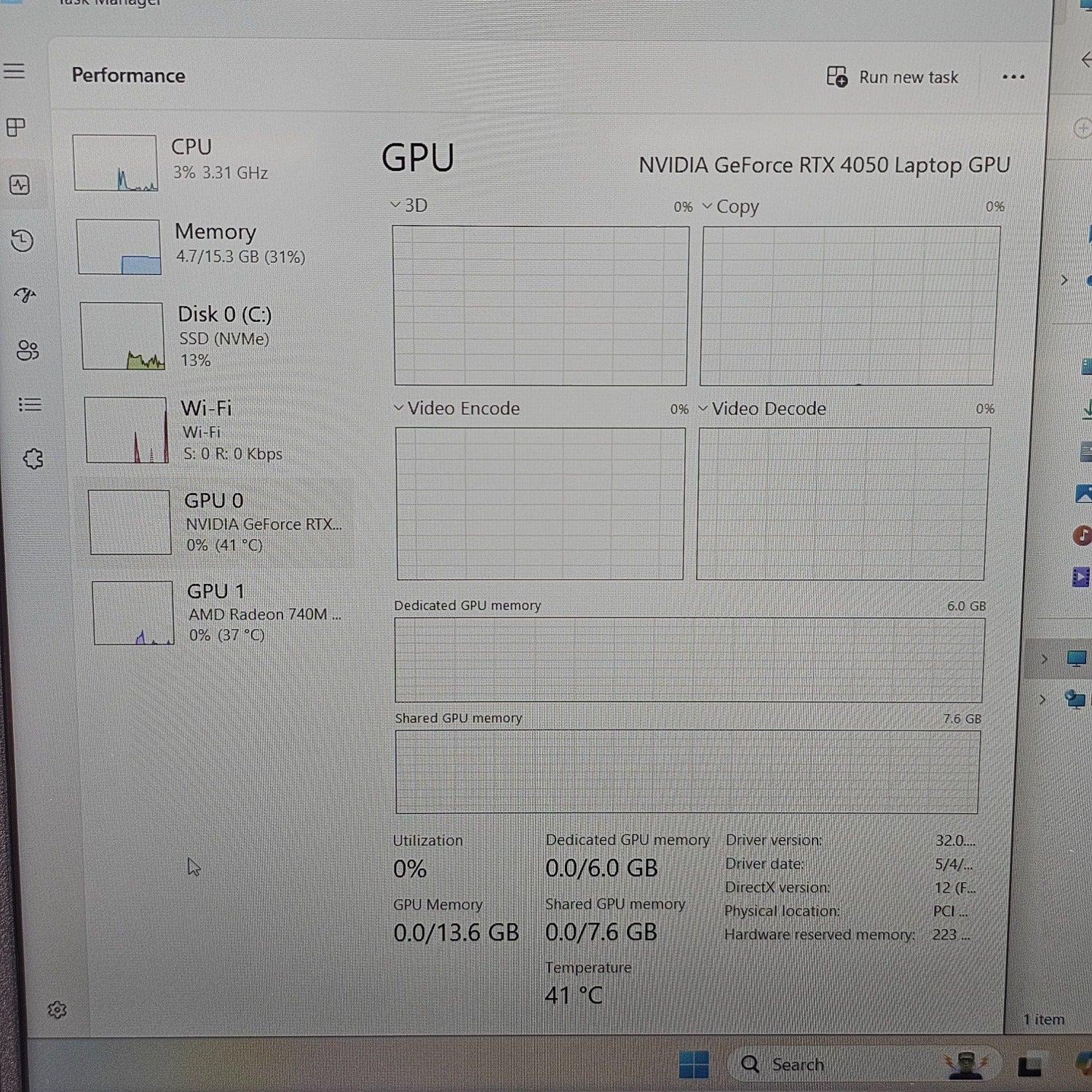This screenshot has width=1092, height=1092.
Task: Click the 0.0/13.6 GB GPU Memory value
Action: (x=456, y=933)
